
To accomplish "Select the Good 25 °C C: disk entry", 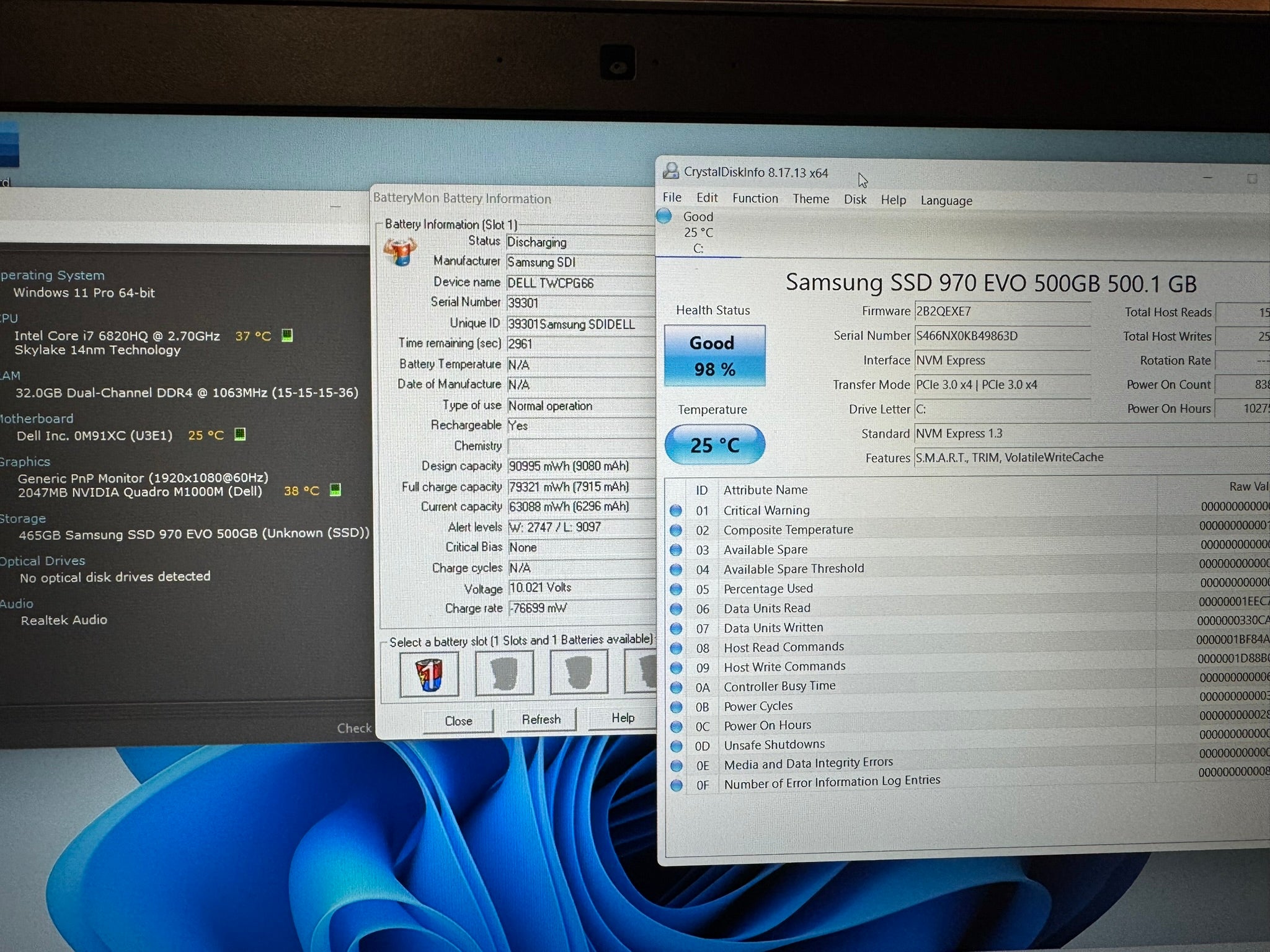I will 698,232.
